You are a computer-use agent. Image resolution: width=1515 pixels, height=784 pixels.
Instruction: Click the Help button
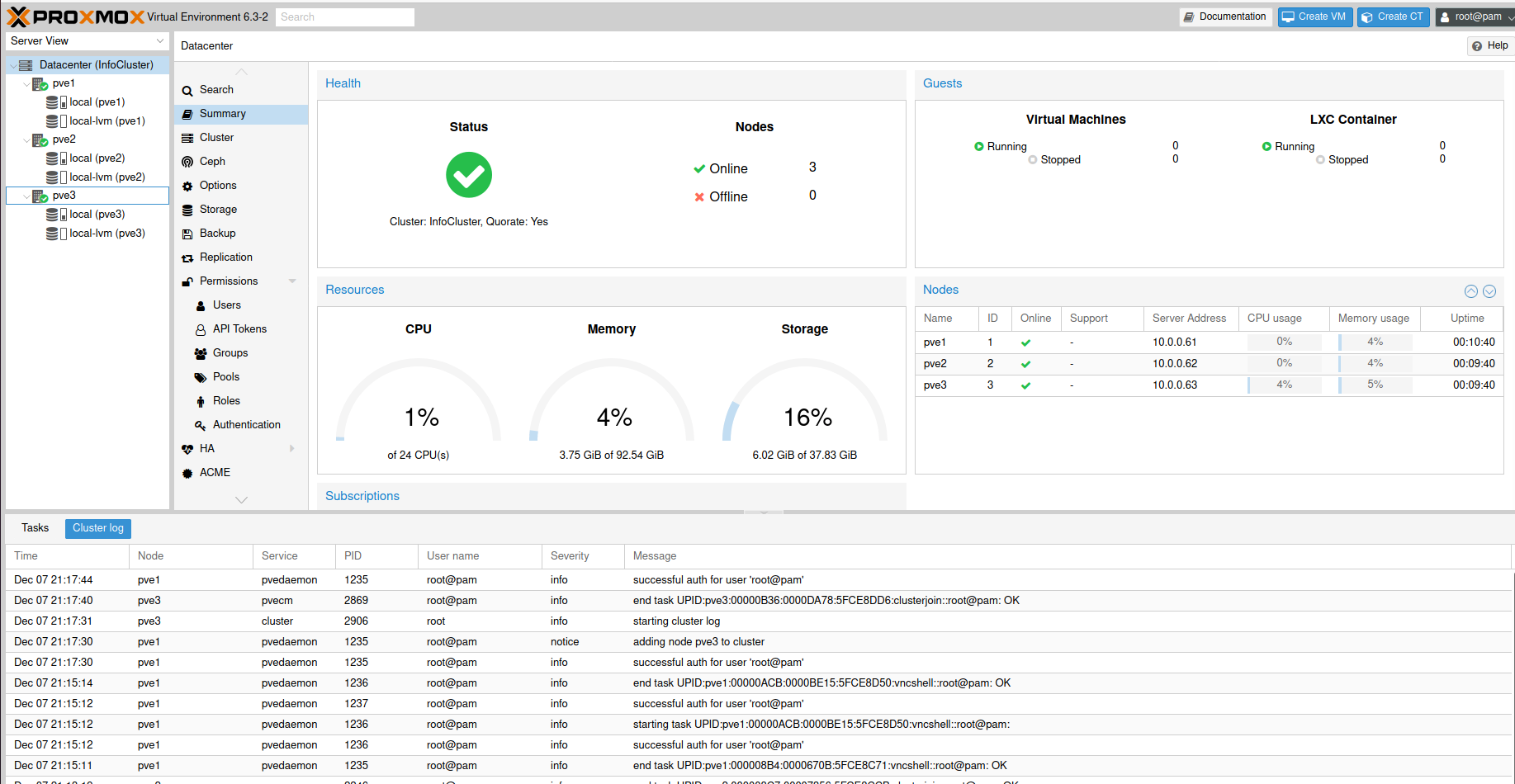pyautogui.click(x=1490, y=46)
